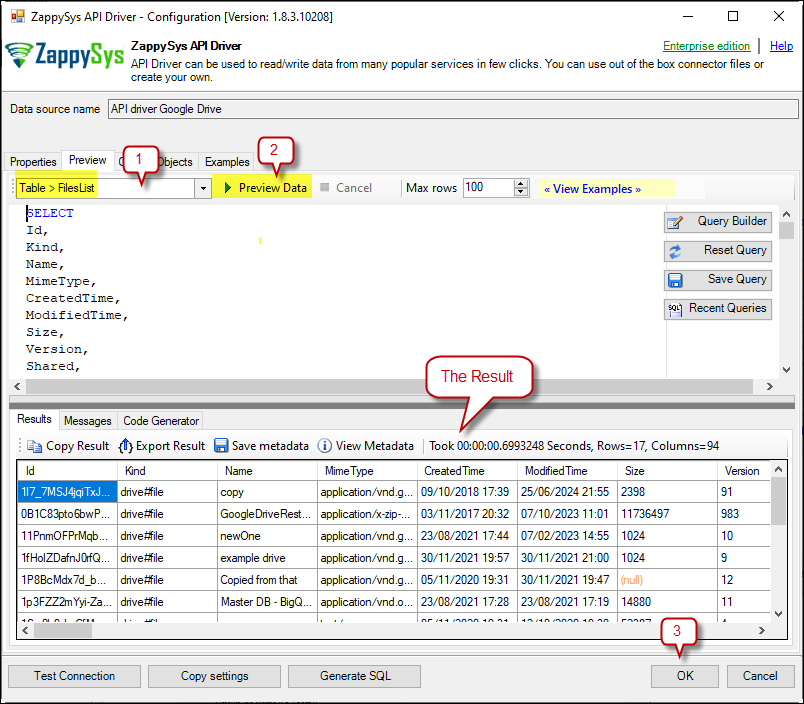
Task: Open the Code Generator tab
Action: 161,420
